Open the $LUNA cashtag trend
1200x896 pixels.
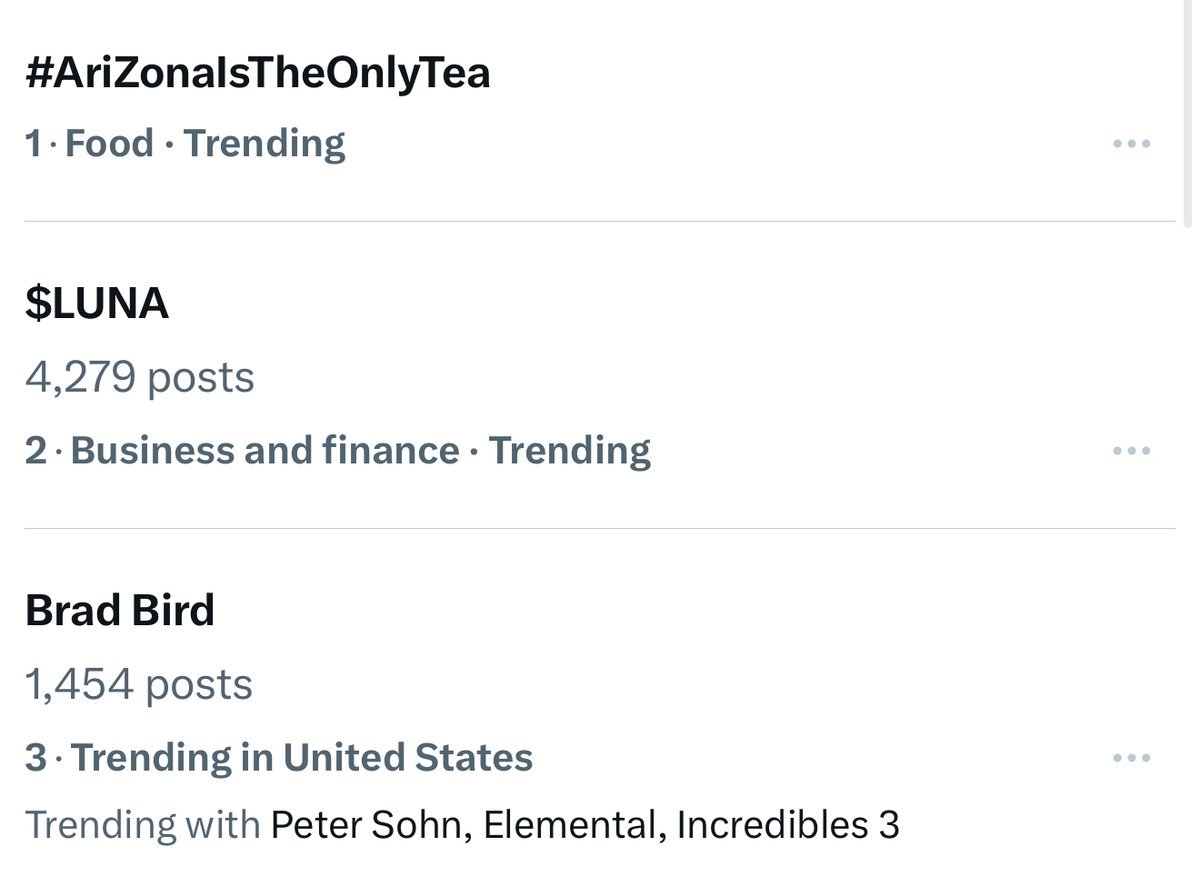97,303
